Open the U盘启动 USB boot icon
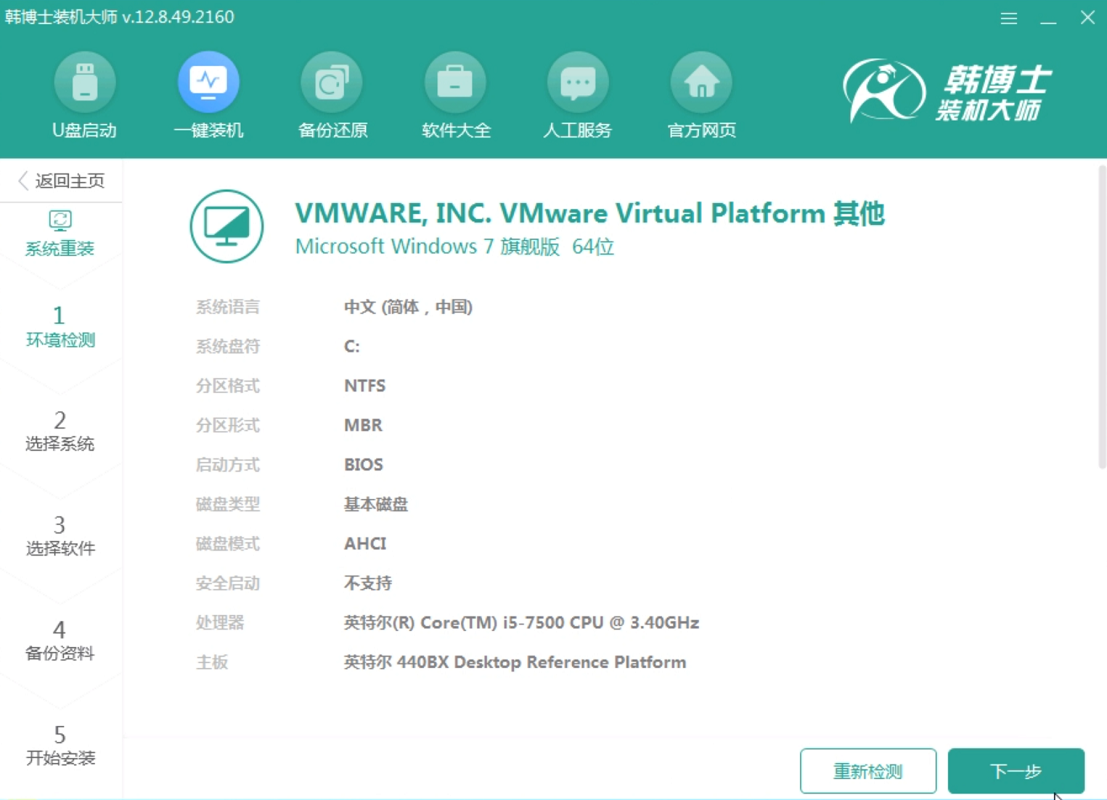Screen dimensions: 1107x800 [x=84, y=82]
